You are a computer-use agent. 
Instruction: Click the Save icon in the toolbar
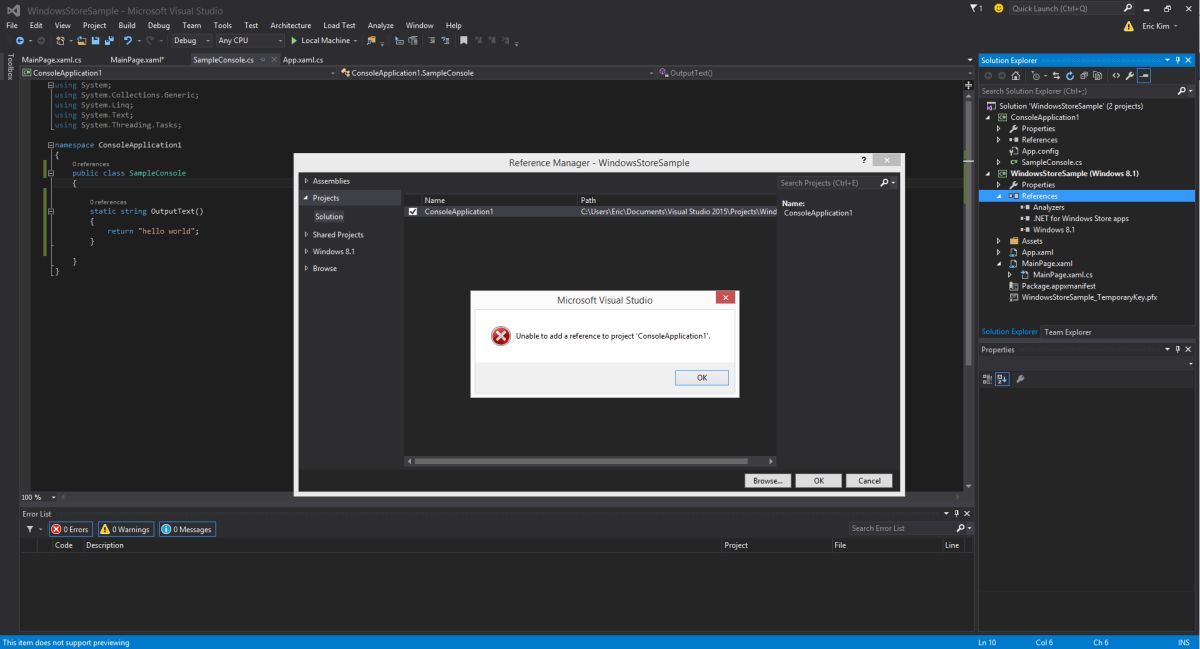point(95,41)
